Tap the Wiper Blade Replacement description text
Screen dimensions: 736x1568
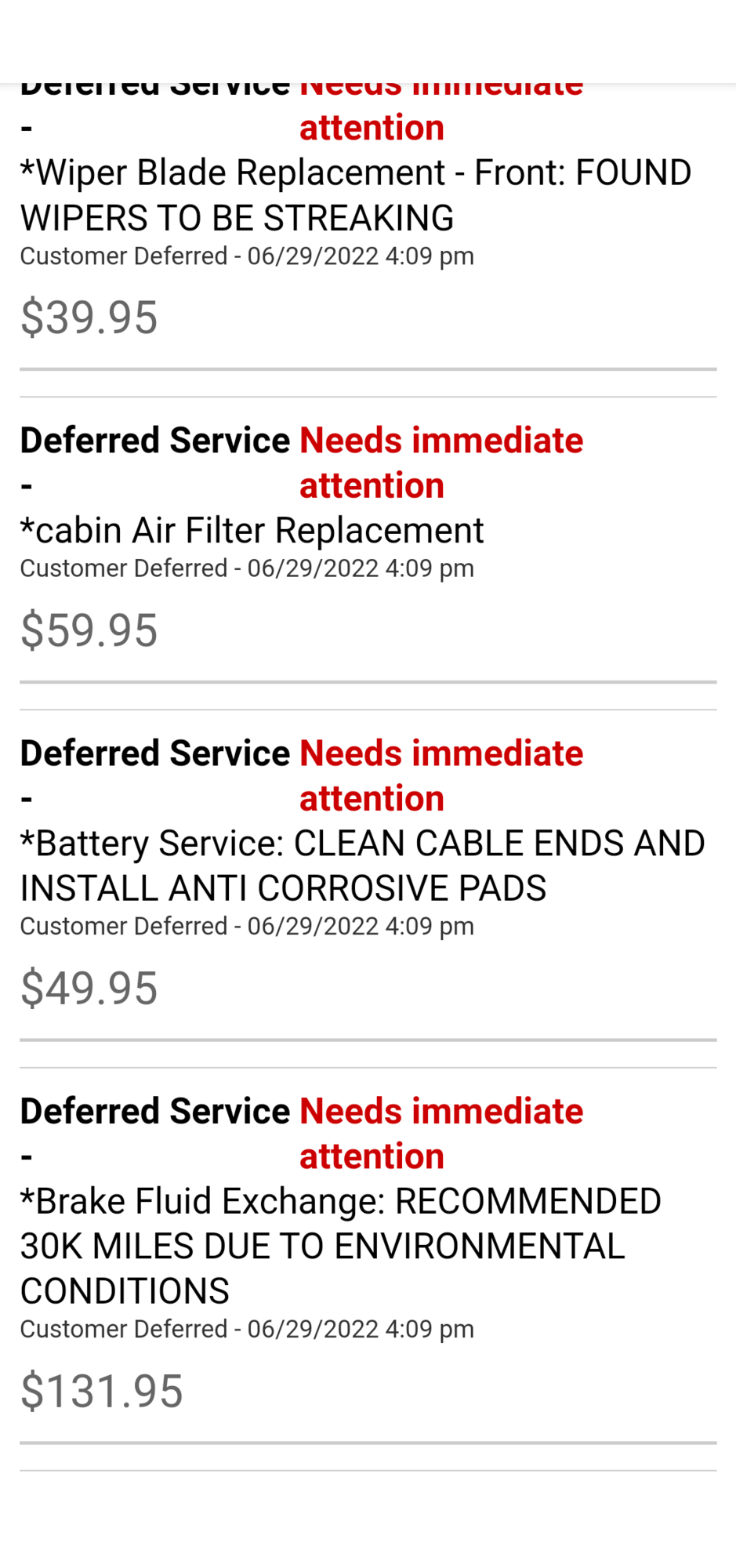click(355, 194)
